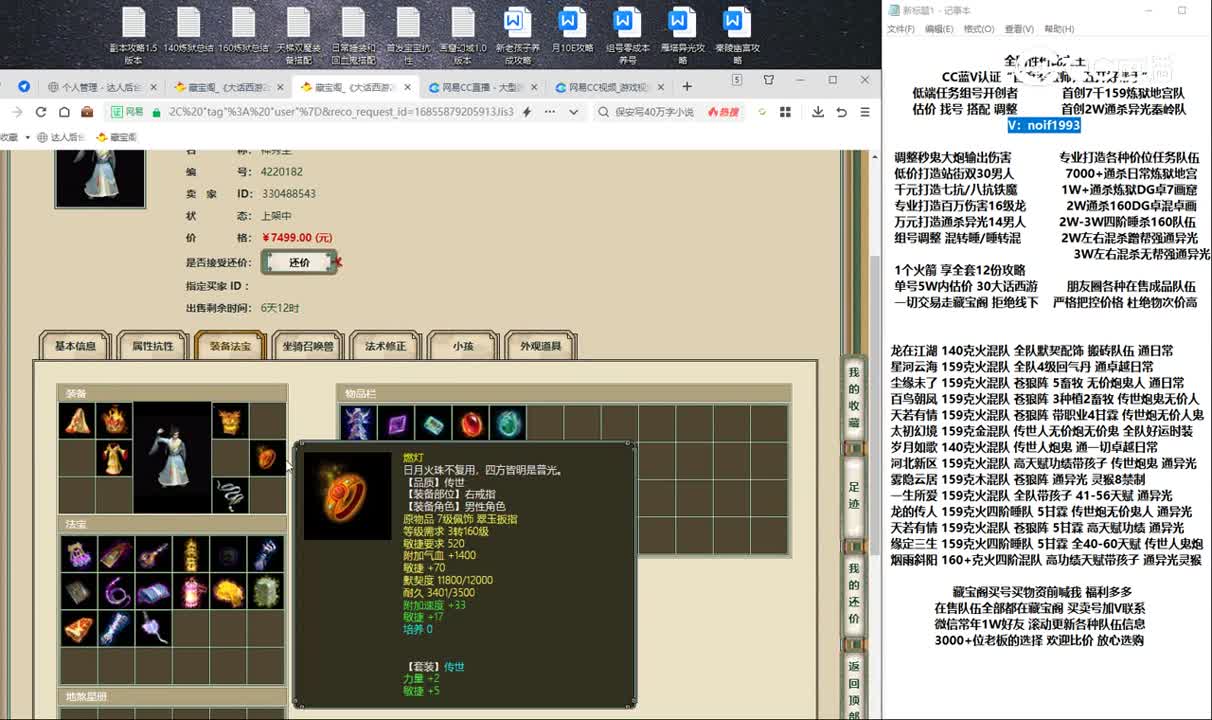
Task: Expand the address bar dropdown chevron
Action: (x=573, y=112)
